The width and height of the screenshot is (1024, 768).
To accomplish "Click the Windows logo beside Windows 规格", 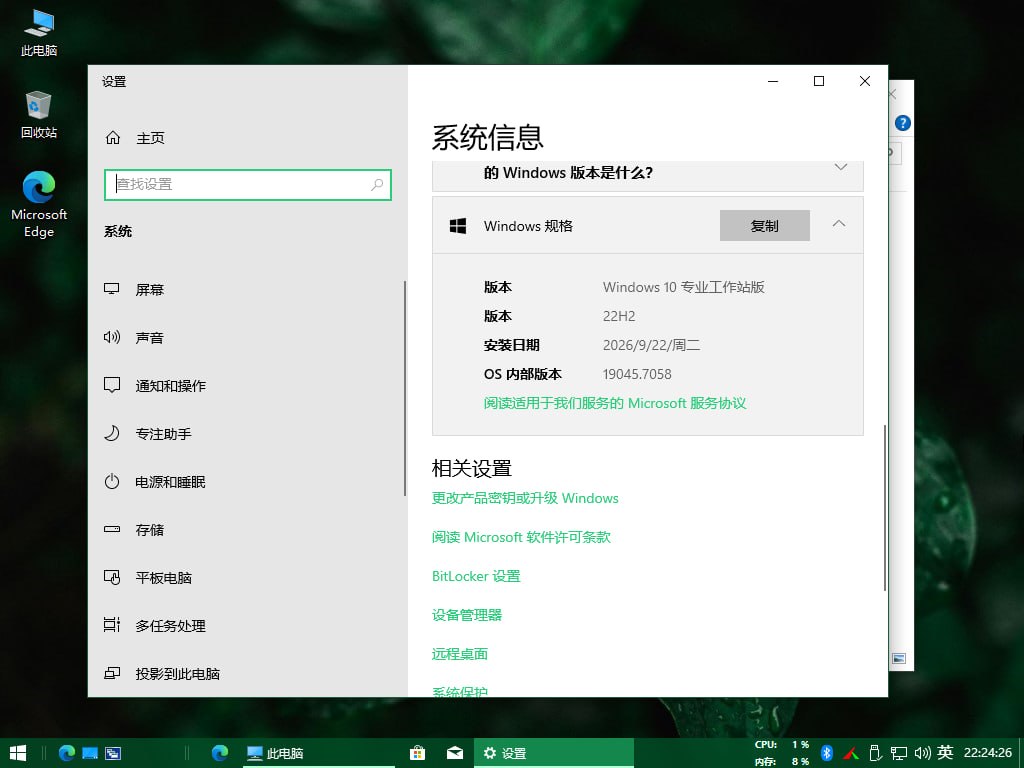I will point(458,226).
